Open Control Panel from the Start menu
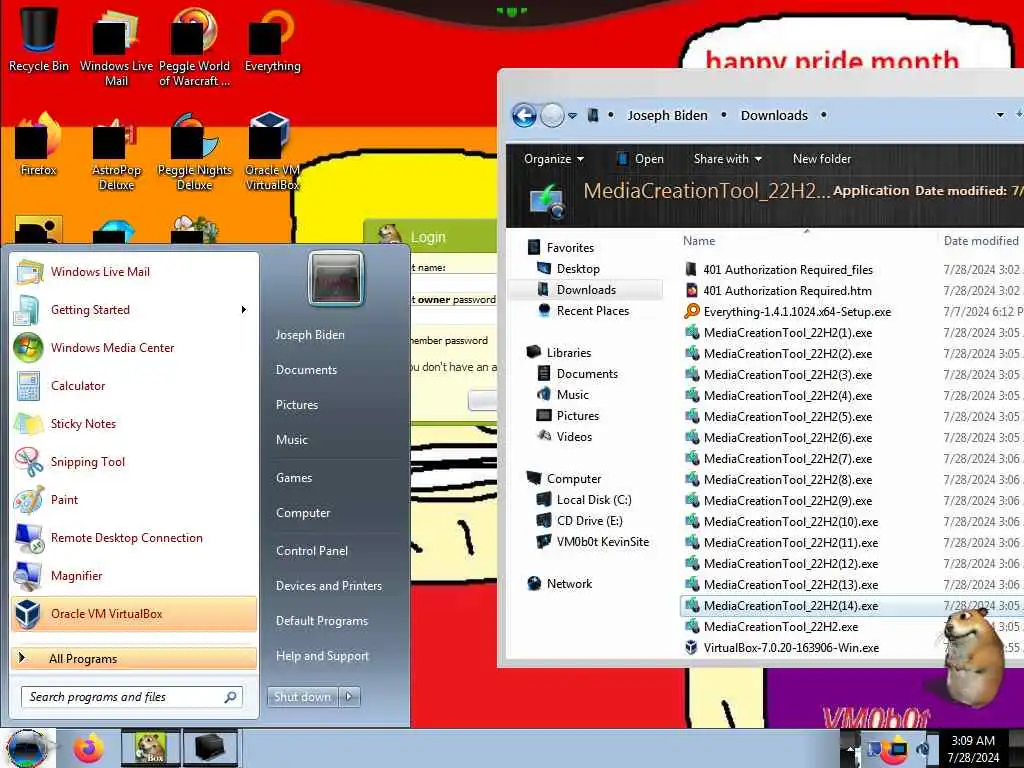1024x768 pixels. (312, 551)
